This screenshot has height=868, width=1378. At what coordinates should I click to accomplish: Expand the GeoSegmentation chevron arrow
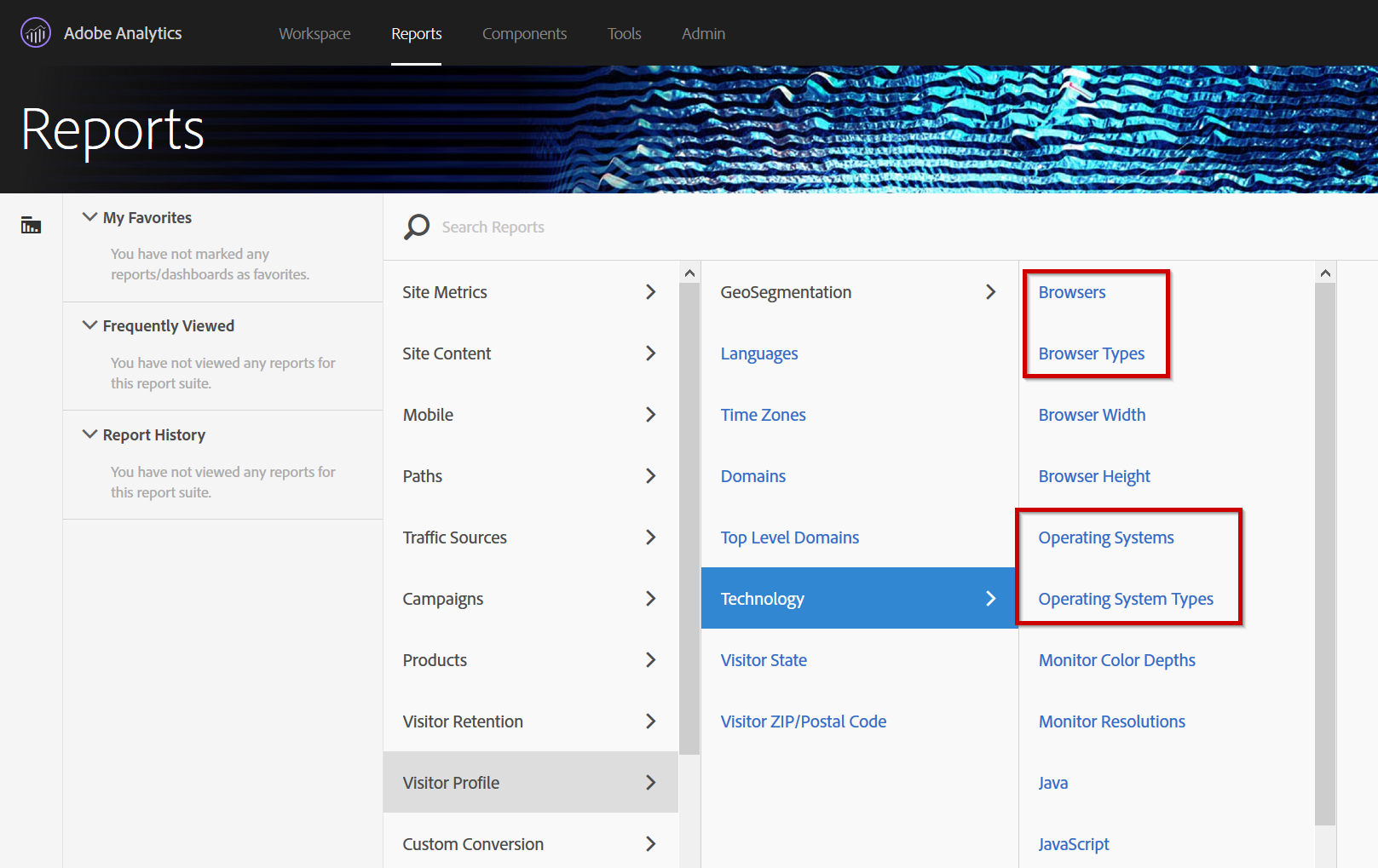990,292
